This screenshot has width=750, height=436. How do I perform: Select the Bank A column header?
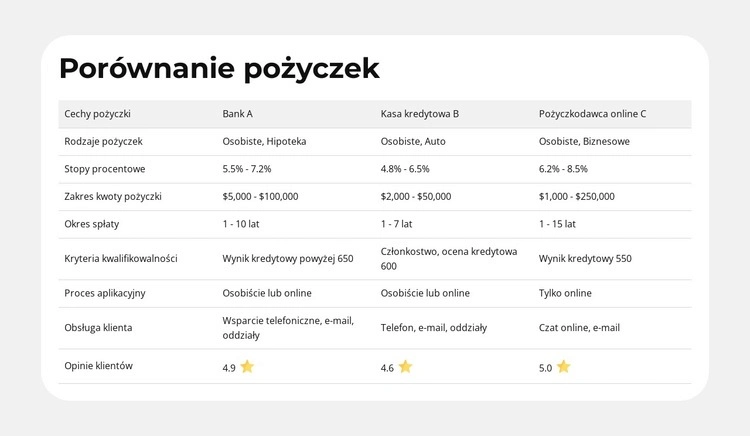[237, 114]
